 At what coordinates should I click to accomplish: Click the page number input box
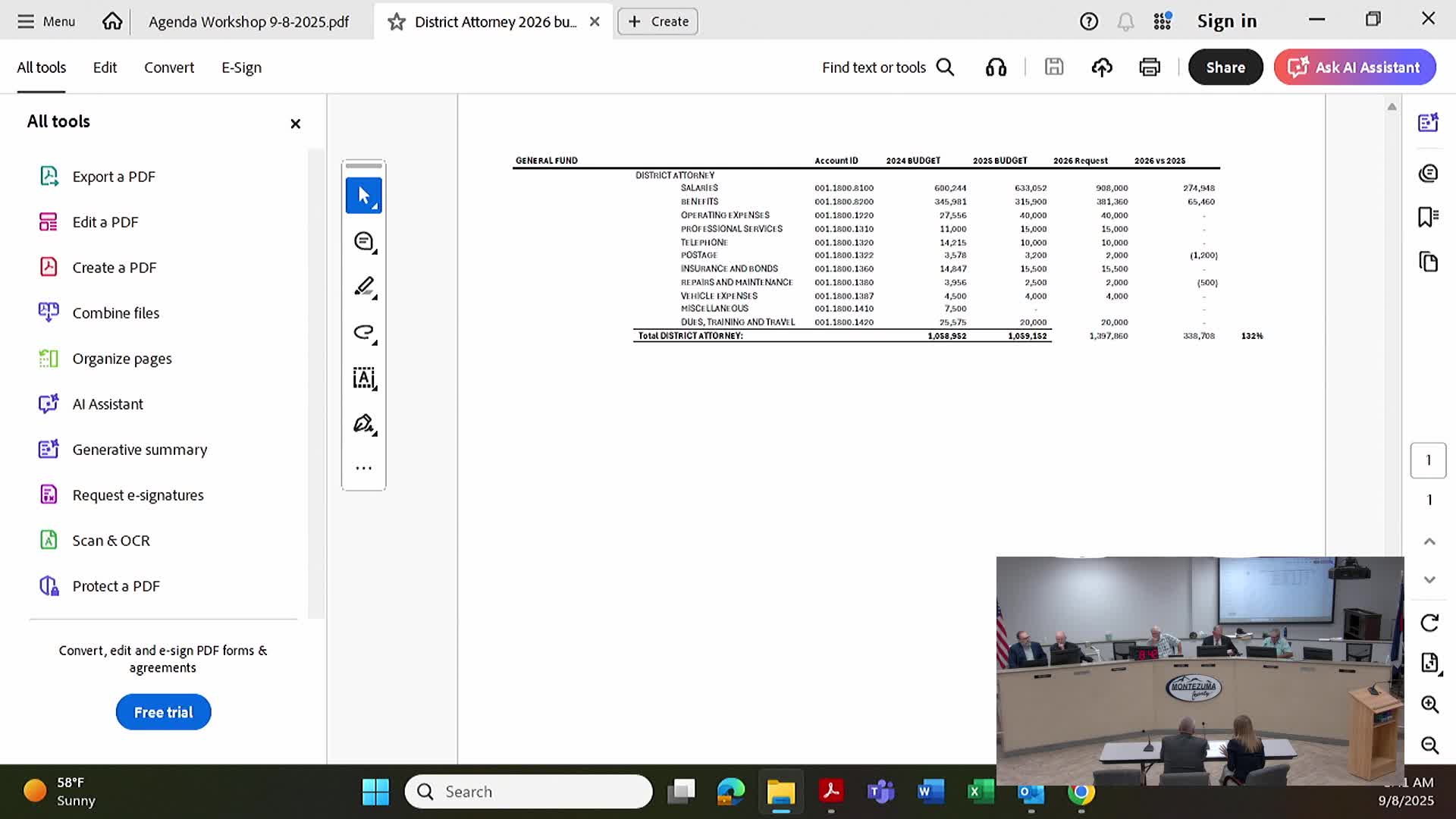1428,460
